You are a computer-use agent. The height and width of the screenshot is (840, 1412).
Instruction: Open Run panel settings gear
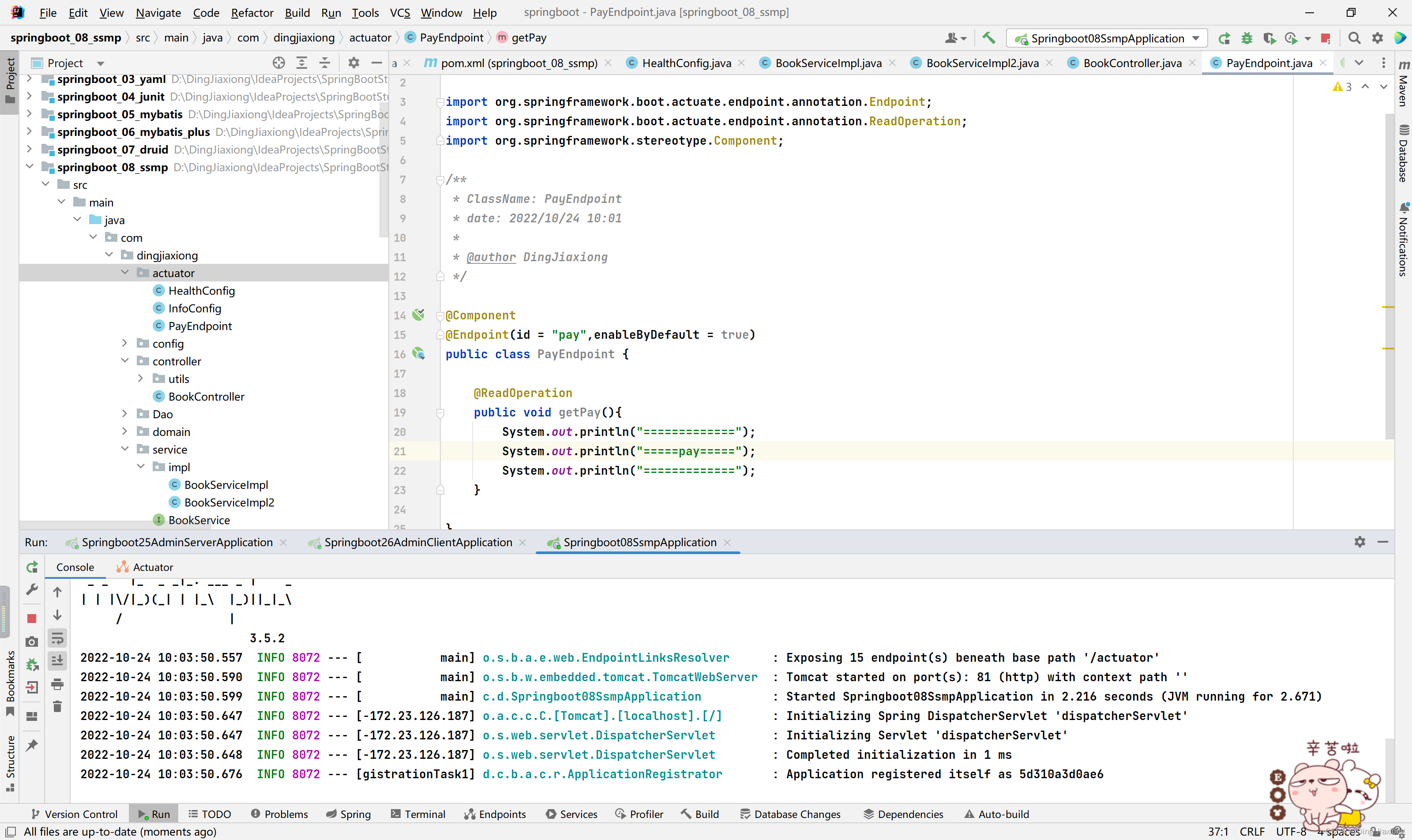click(x=1360, y=542)
